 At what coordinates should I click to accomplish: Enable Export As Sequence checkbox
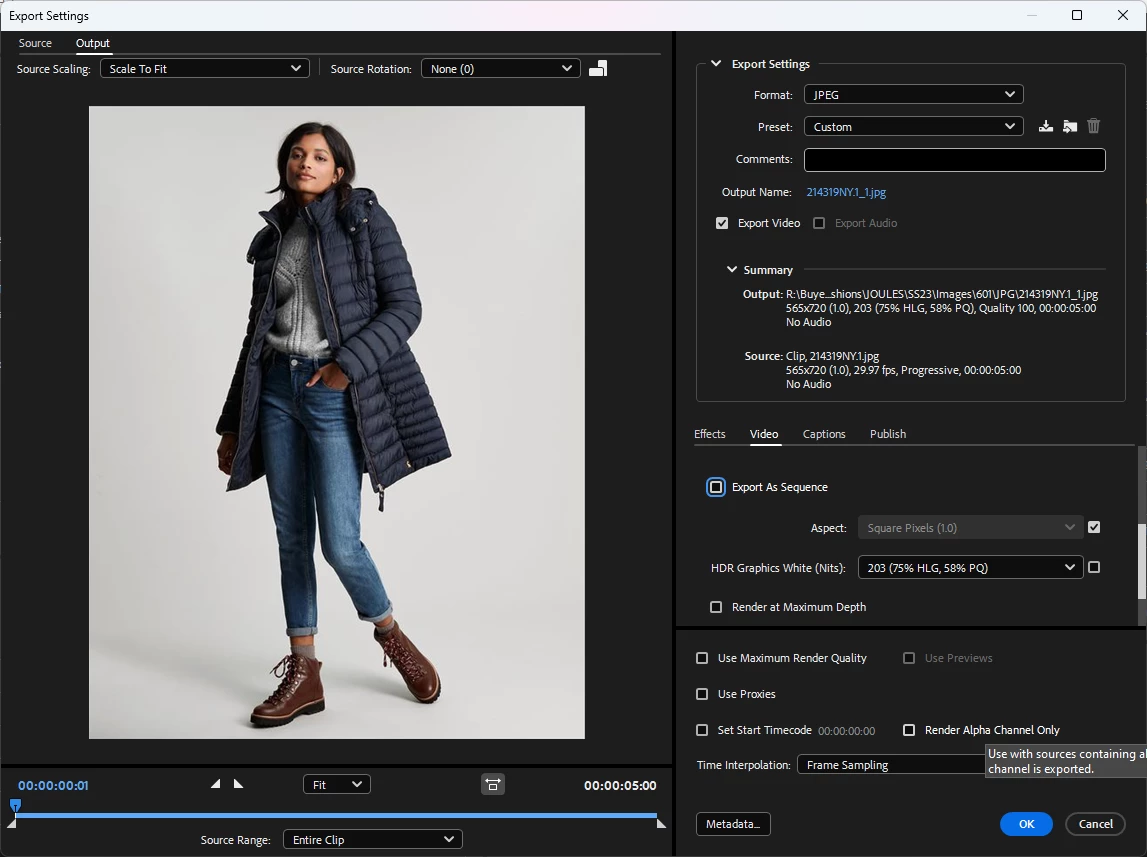[x=716, y=487]
